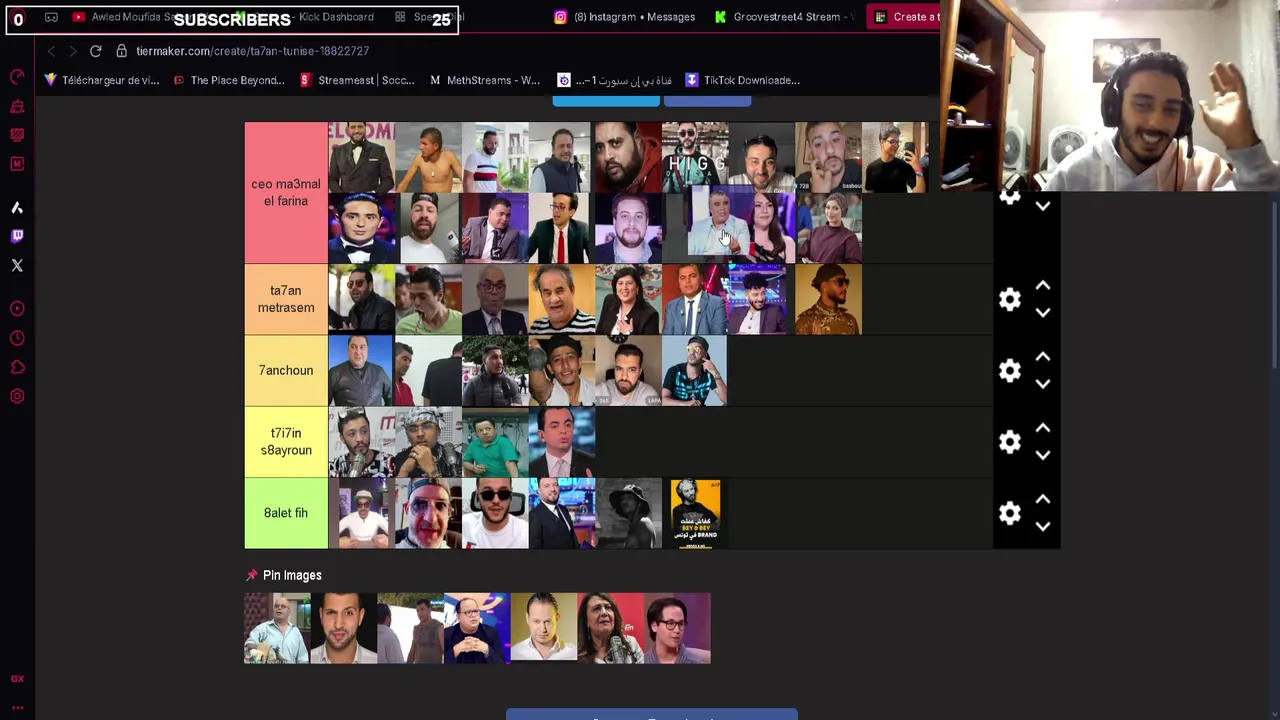This screenshot has width=1280, height=720.
Task: Click the lock icon in address bar
Action: (x=121, y=51)
